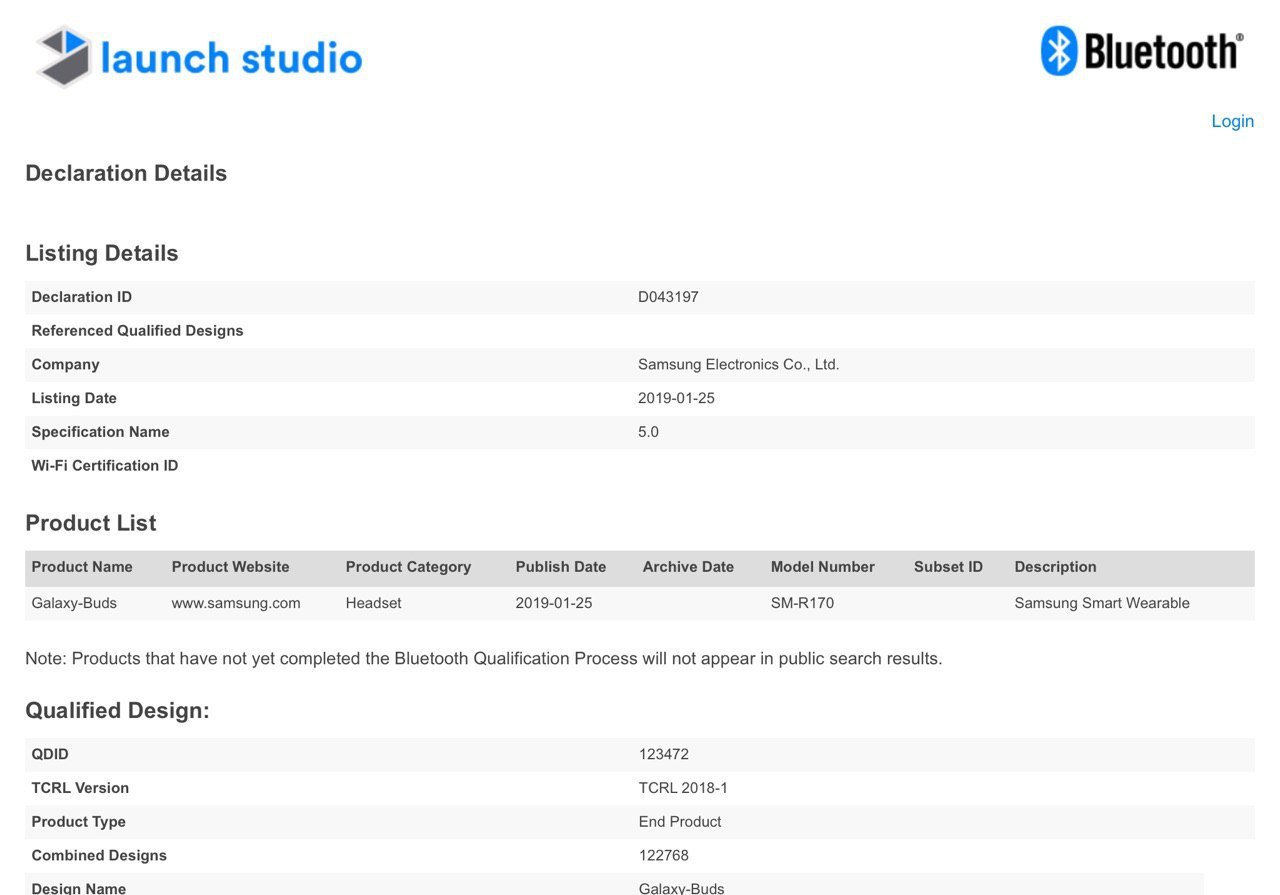Click the Product List heading

coord(91,523)
